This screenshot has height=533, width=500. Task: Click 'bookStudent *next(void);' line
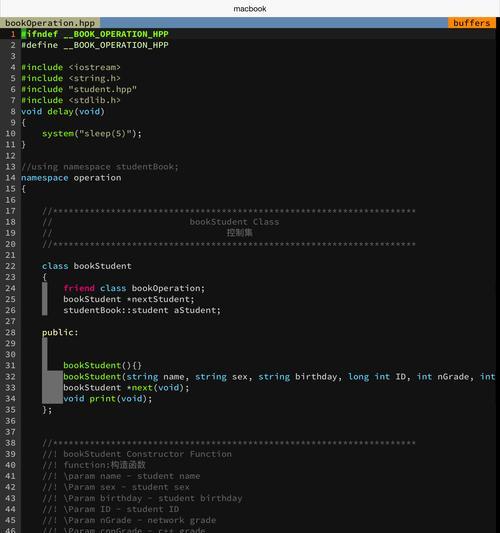(x=126, y=388)
